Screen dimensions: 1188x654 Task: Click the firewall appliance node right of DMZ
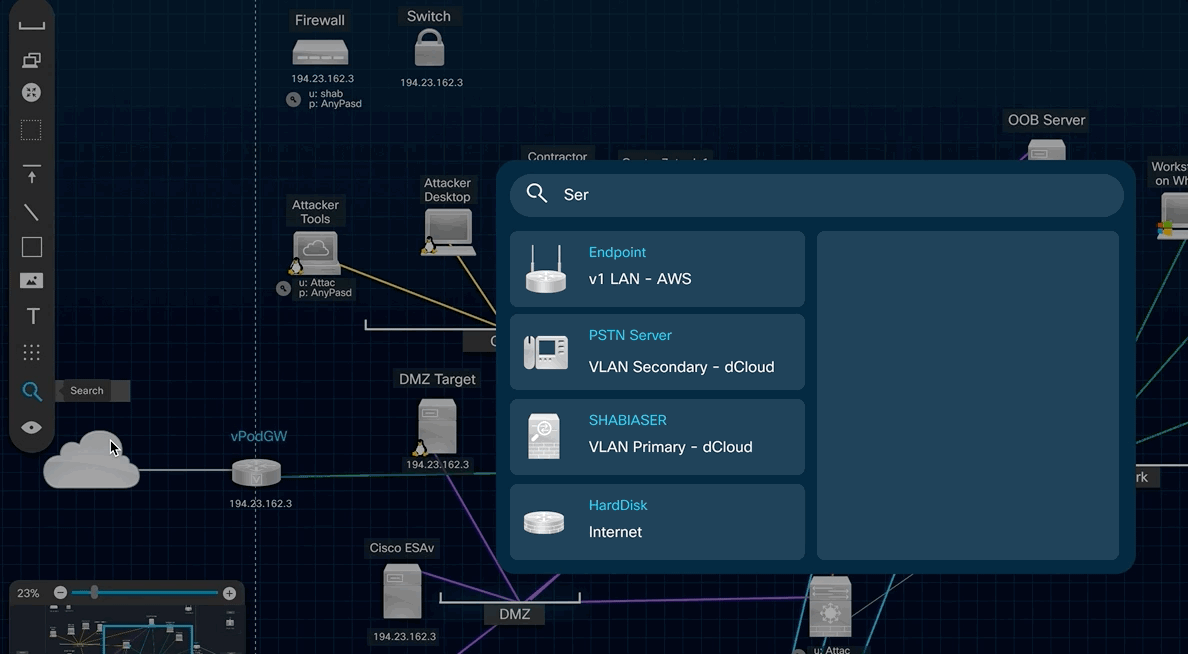830,606
